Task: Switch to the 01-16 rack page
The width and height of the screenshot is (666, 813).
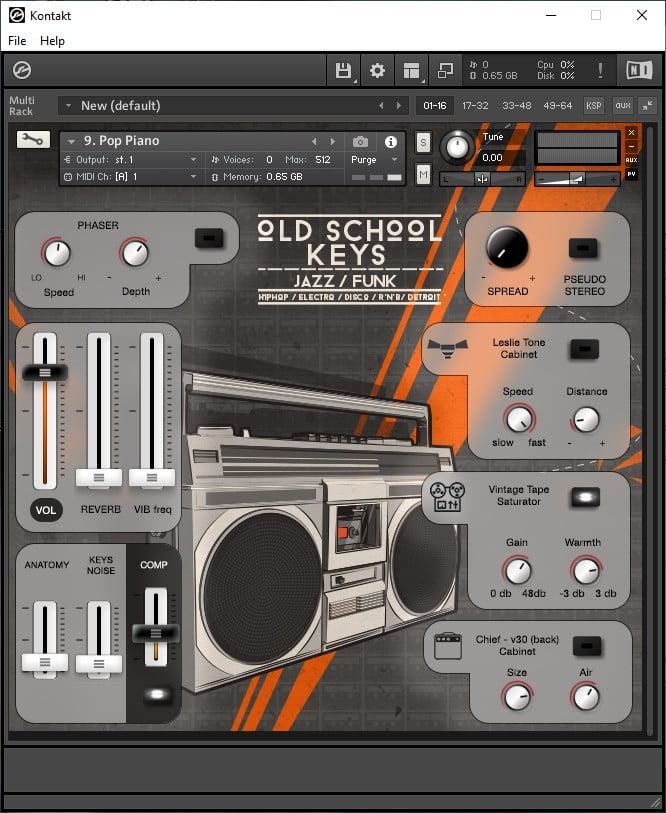Action: 435,106
